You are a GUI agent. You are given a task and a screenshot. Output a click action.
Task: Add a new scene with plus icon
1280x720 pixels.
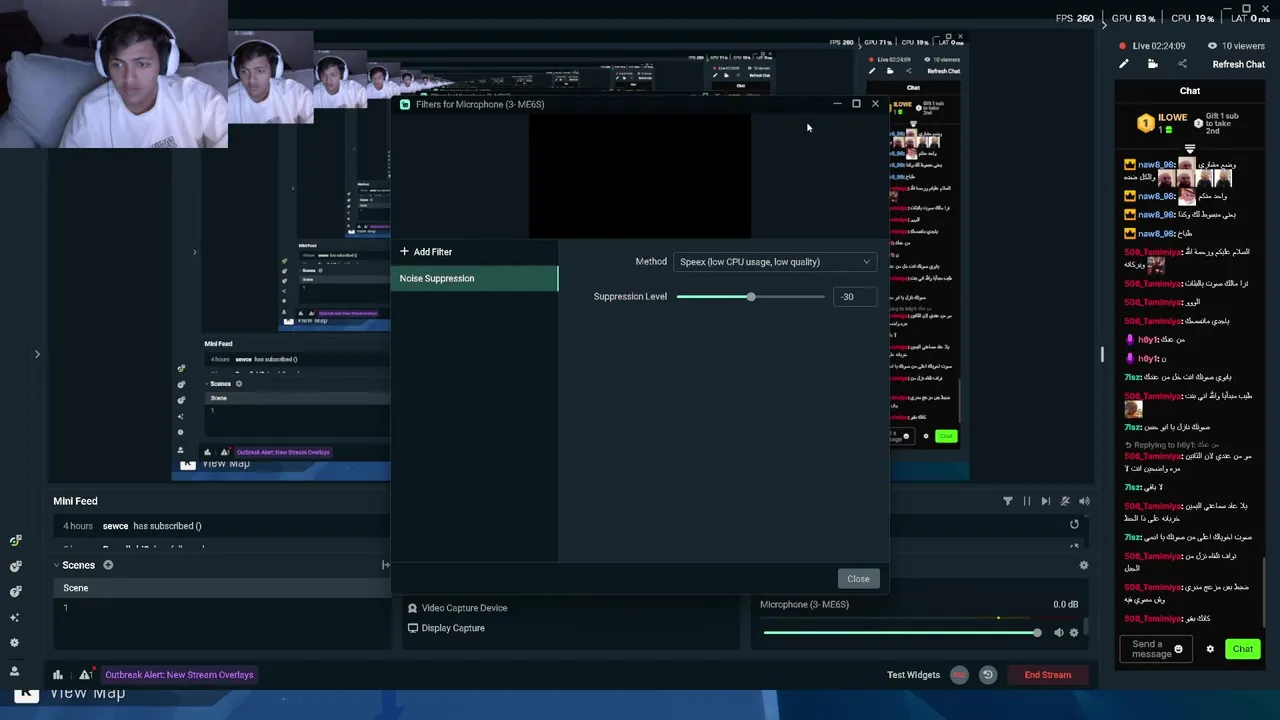pos(108,565)
